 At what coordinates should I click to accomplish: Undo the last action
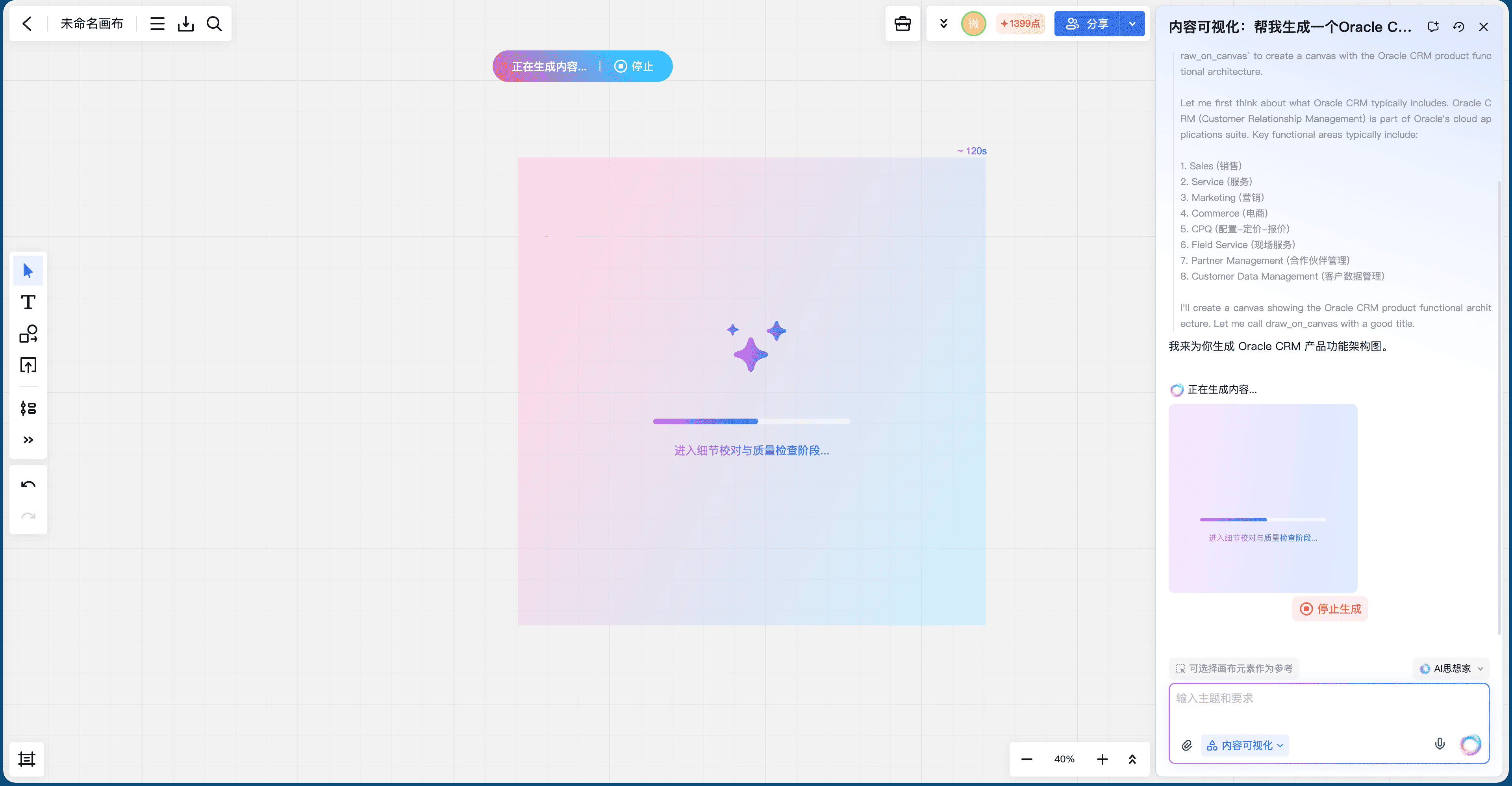28,484
